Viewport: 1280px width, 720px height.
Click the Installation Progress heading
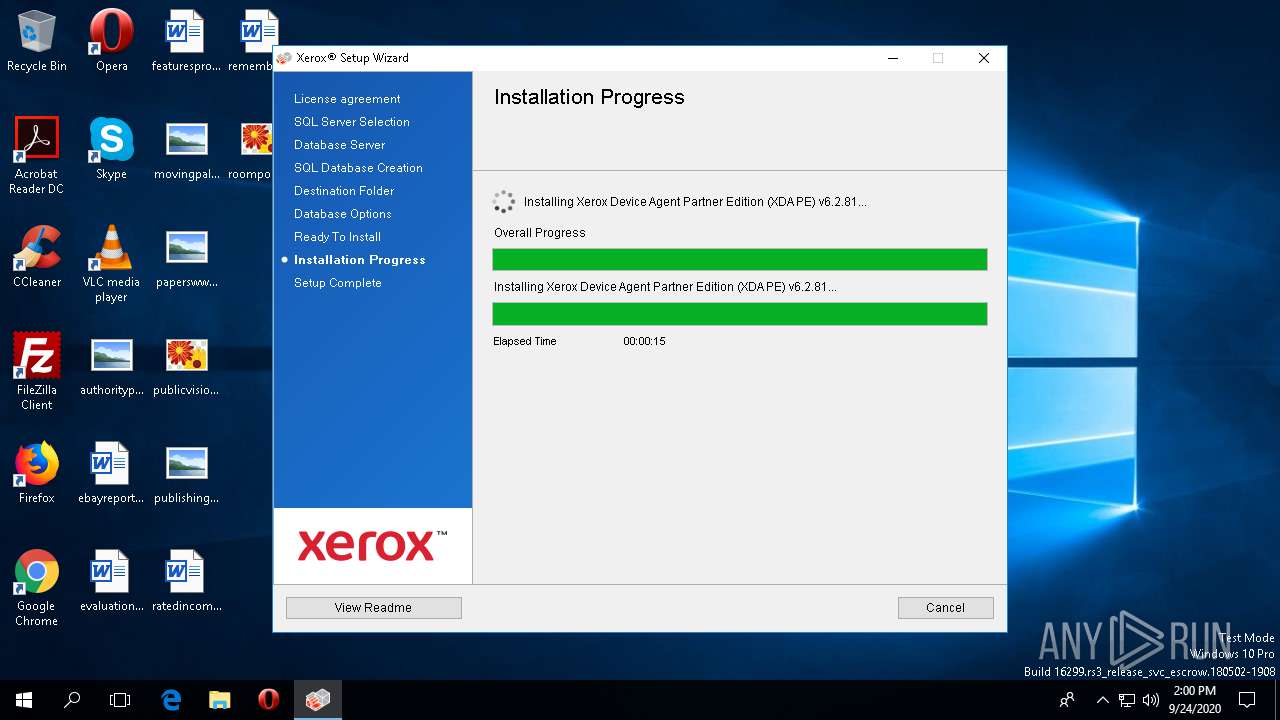589,97
